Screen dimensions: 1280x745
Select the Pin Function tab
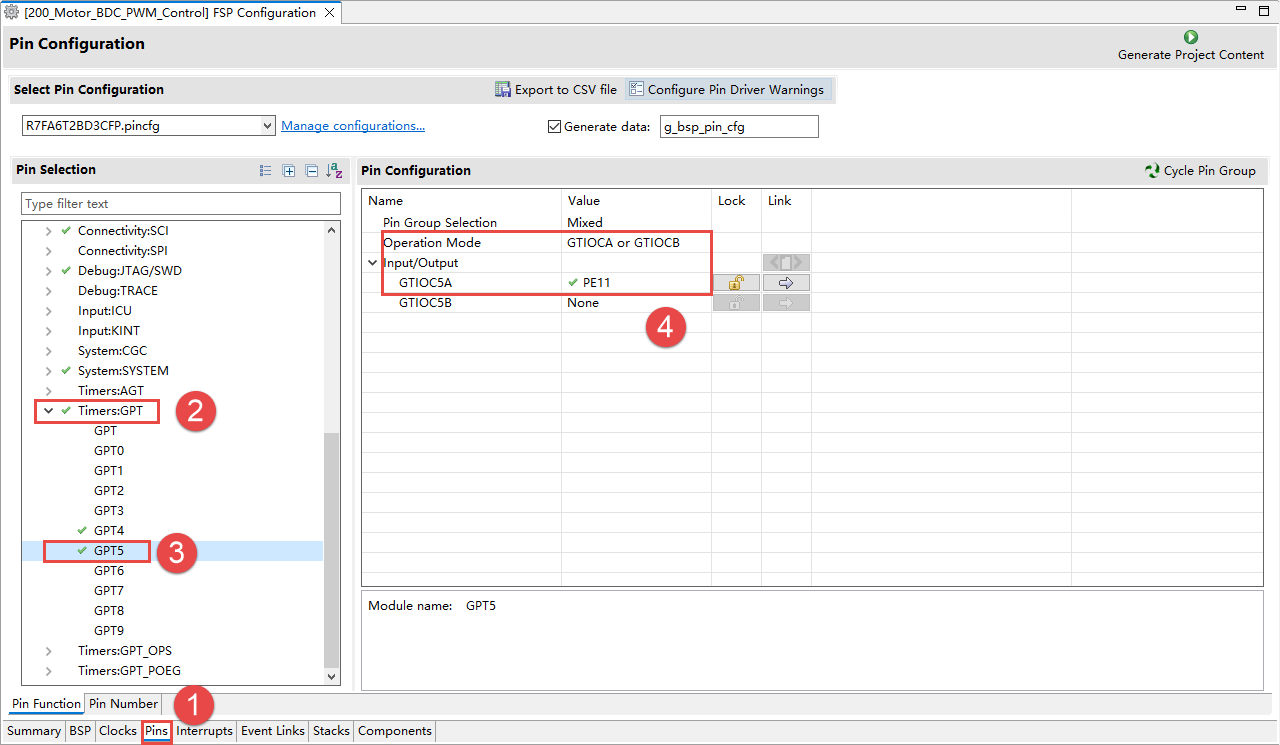click(46, 704)
